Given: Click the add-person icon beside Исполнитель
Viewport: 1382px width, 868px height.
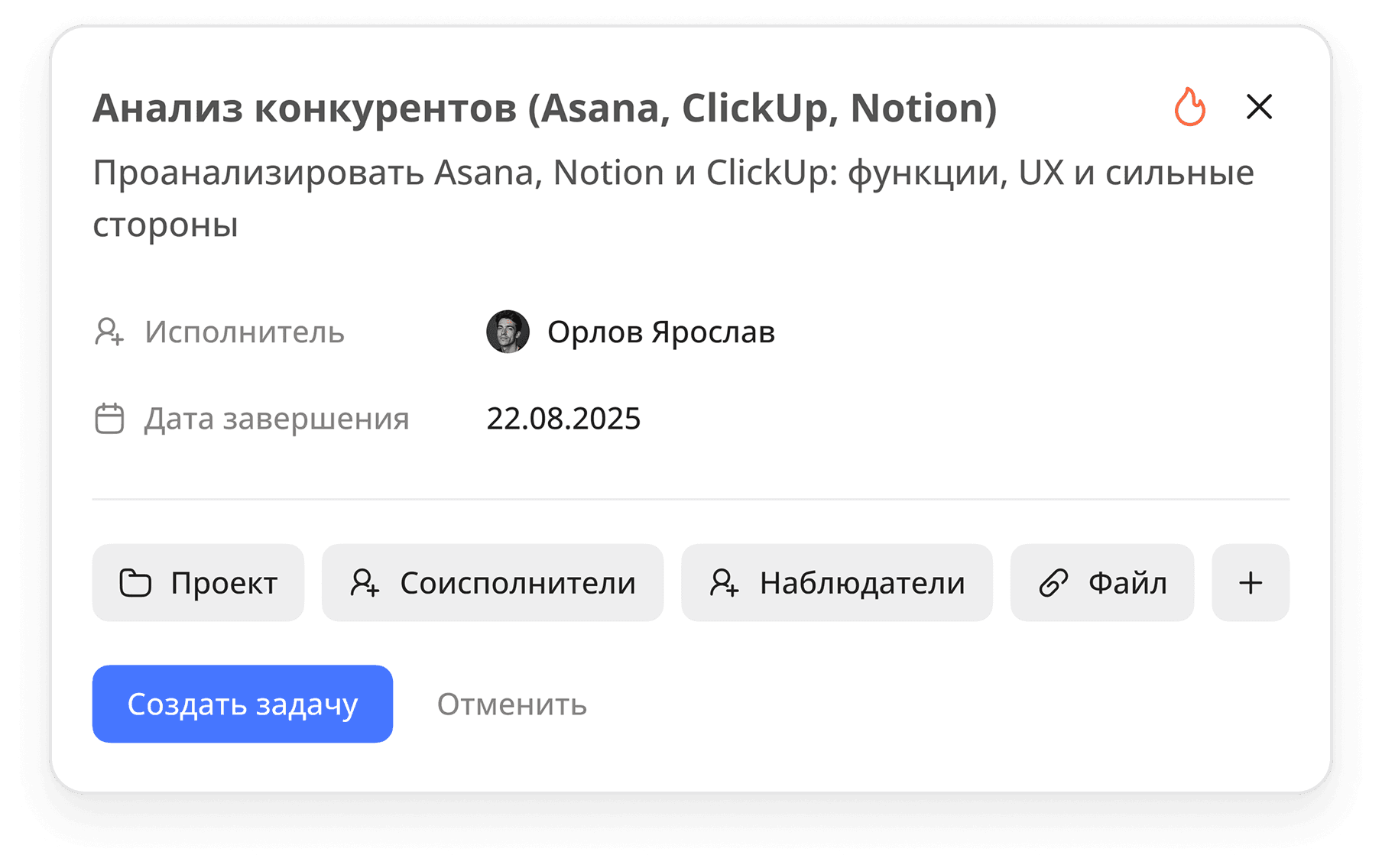Looking at the screenshot, I should [109, 332].
